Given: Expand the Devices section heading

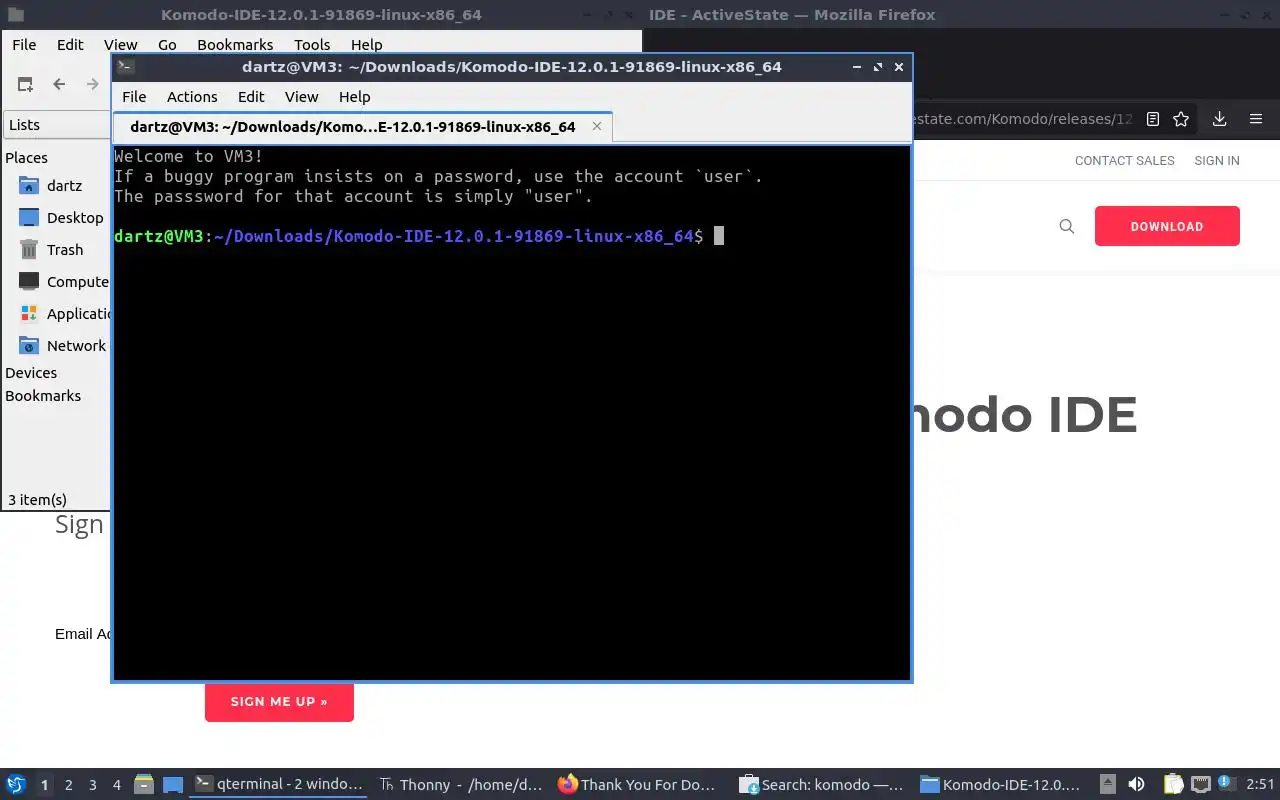Looking at the screenshot, I should 31,373.
